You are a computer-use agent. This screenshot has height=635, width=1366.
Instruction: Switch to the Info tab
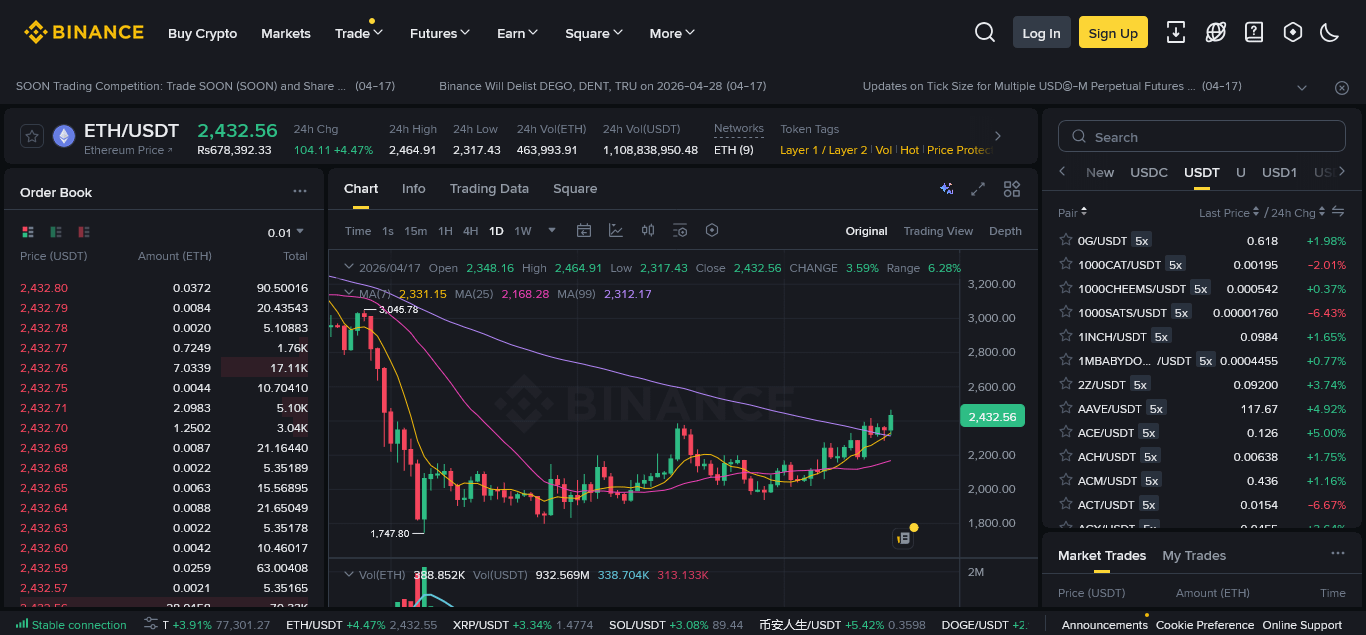tap(413, 188)
